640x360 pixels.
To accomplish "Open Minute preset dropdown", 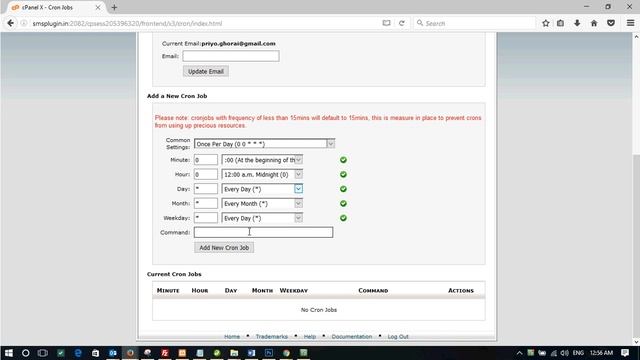I will point(262,160).
